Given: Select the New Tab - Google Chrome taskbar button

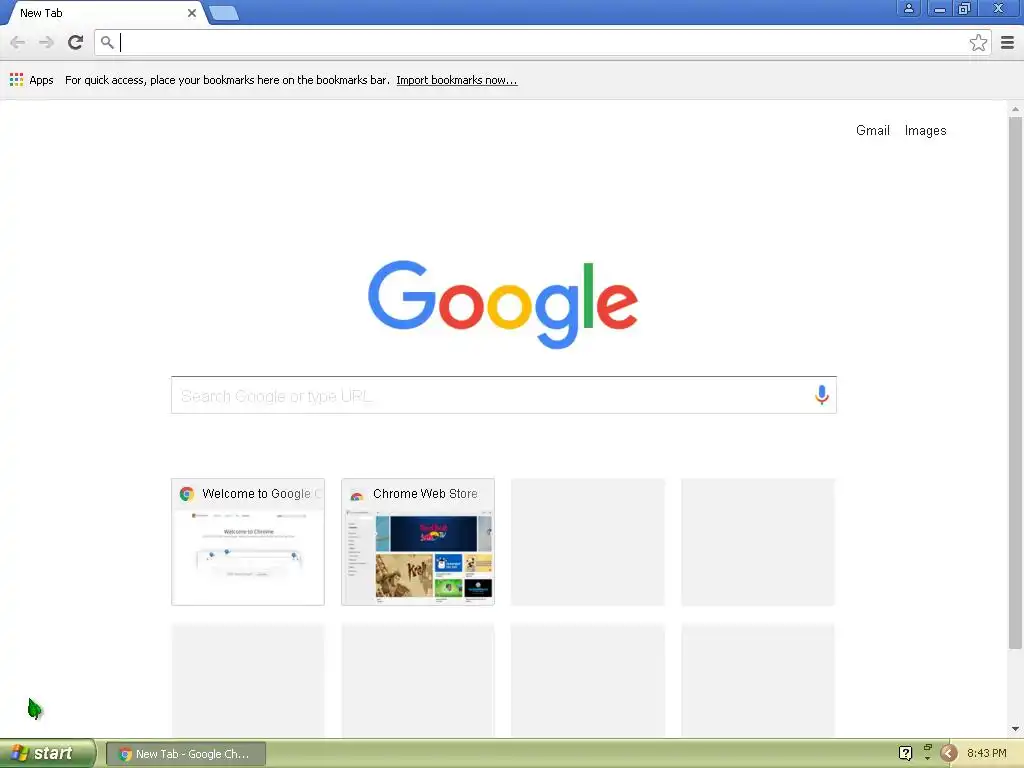Looking at the screenshot, I should point(186,754).
